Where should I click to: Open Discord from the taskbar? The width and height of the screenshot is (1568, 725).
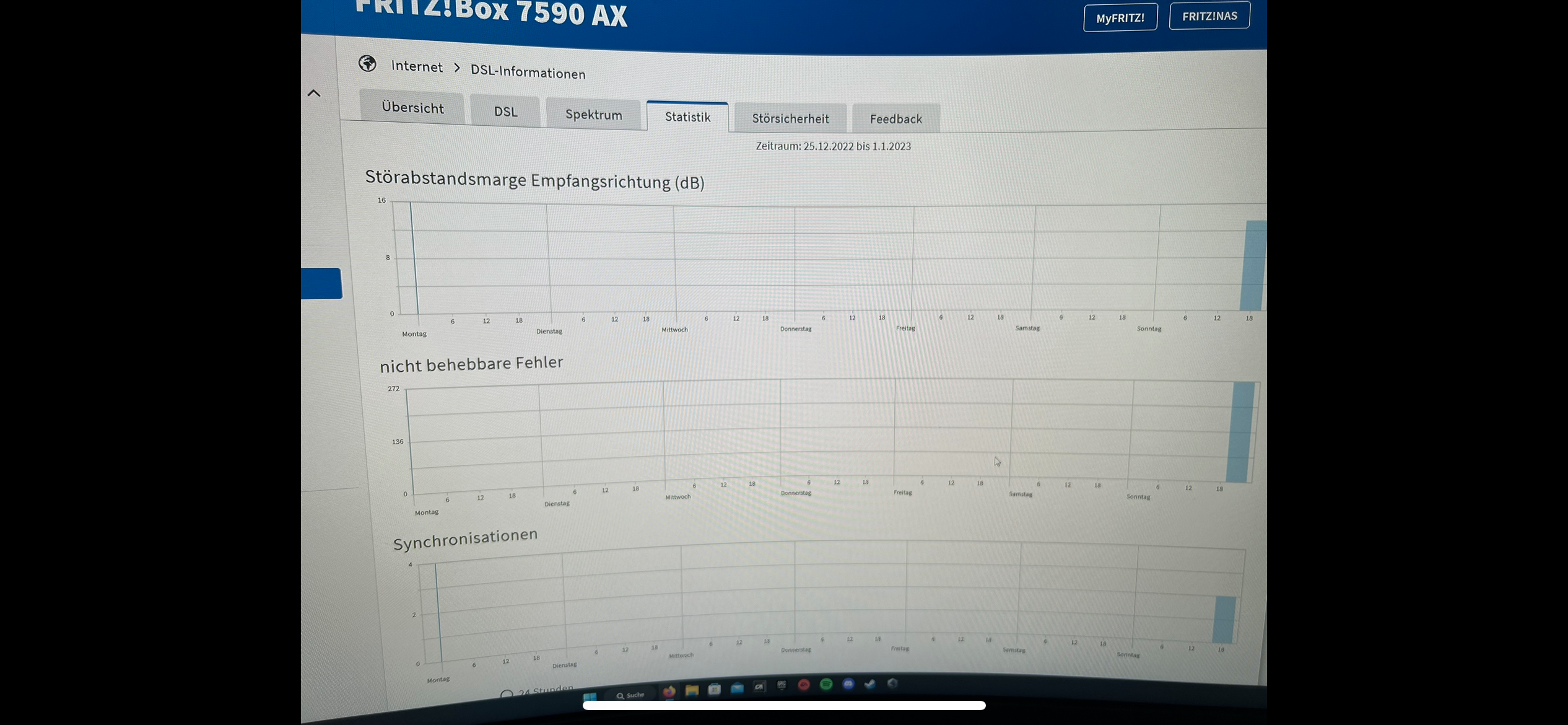(x=848, y=683)
